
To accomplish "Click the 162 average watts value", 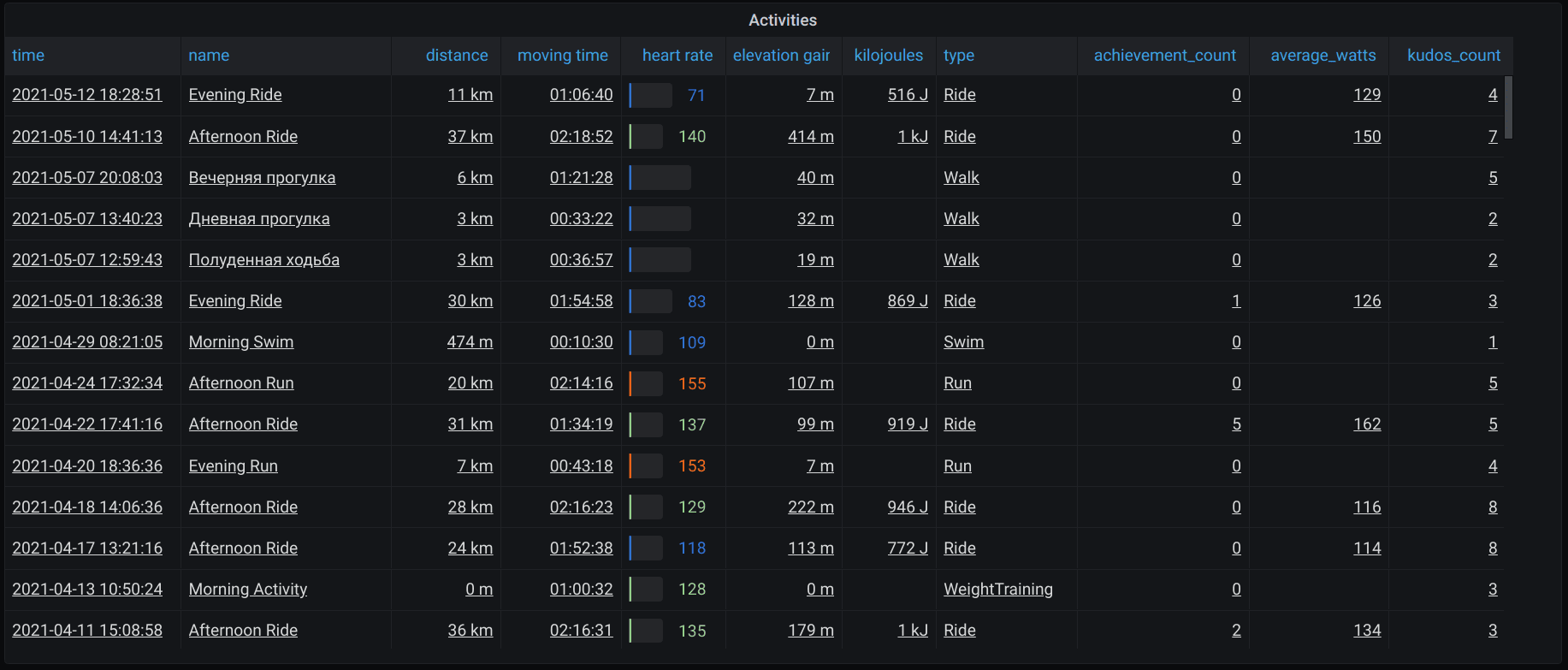I will pyautogui.click(x=1367, y=424).
